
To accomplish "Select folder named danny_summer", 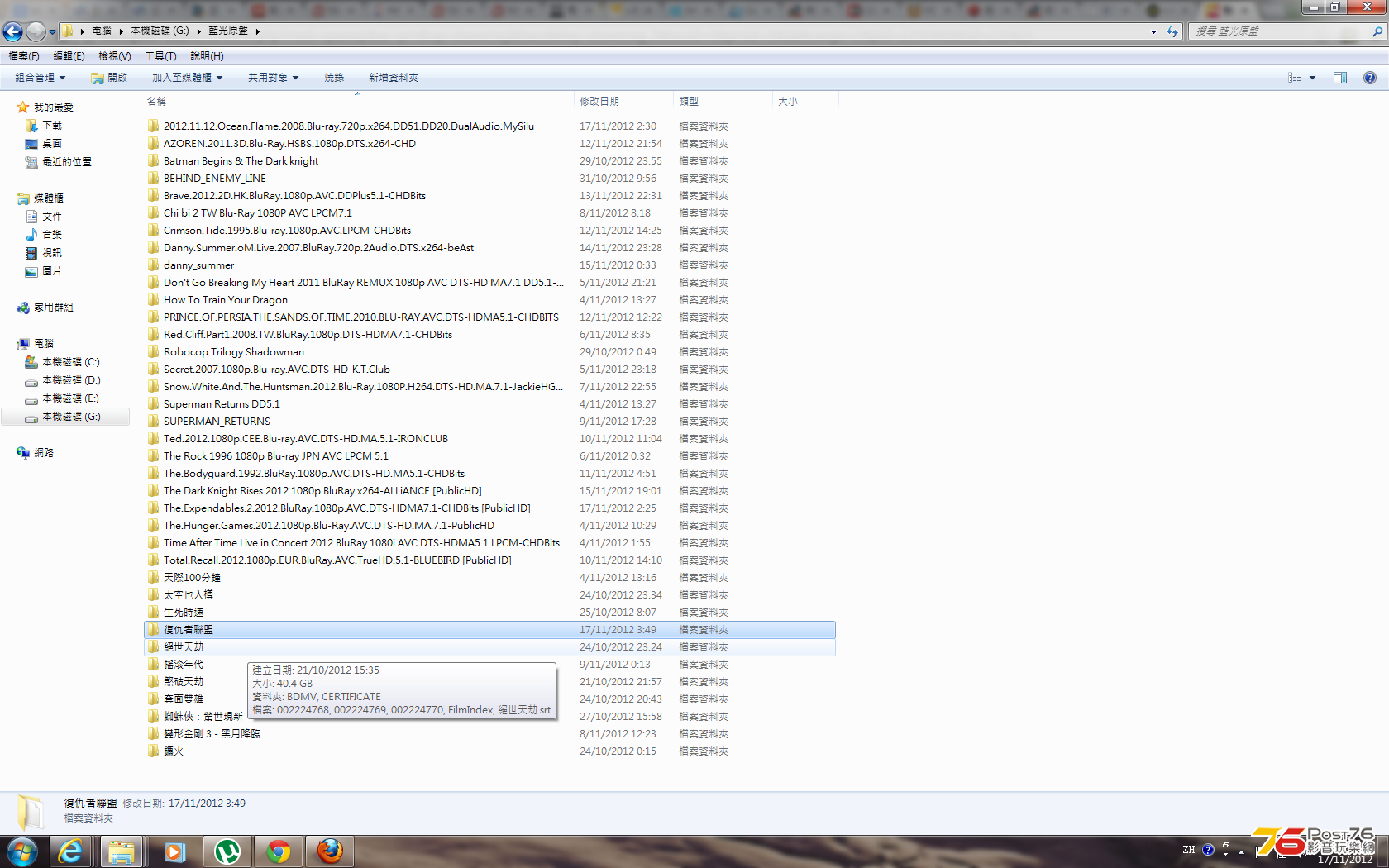I will [198, 265].
